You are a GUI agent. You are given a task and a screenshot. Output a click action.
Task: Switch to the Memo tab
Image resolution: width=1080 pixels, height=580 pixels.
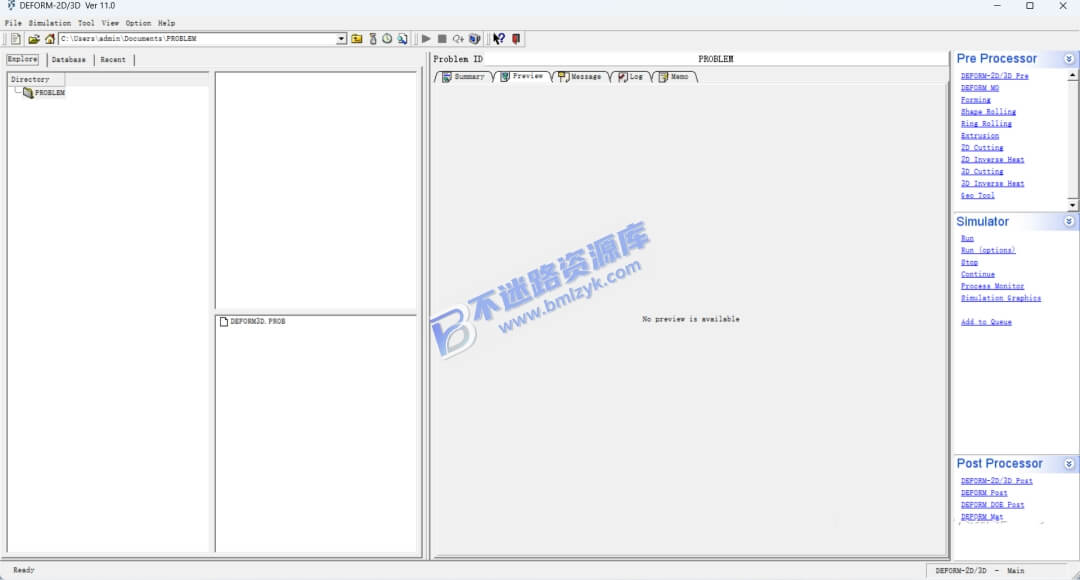coord(674,76)
